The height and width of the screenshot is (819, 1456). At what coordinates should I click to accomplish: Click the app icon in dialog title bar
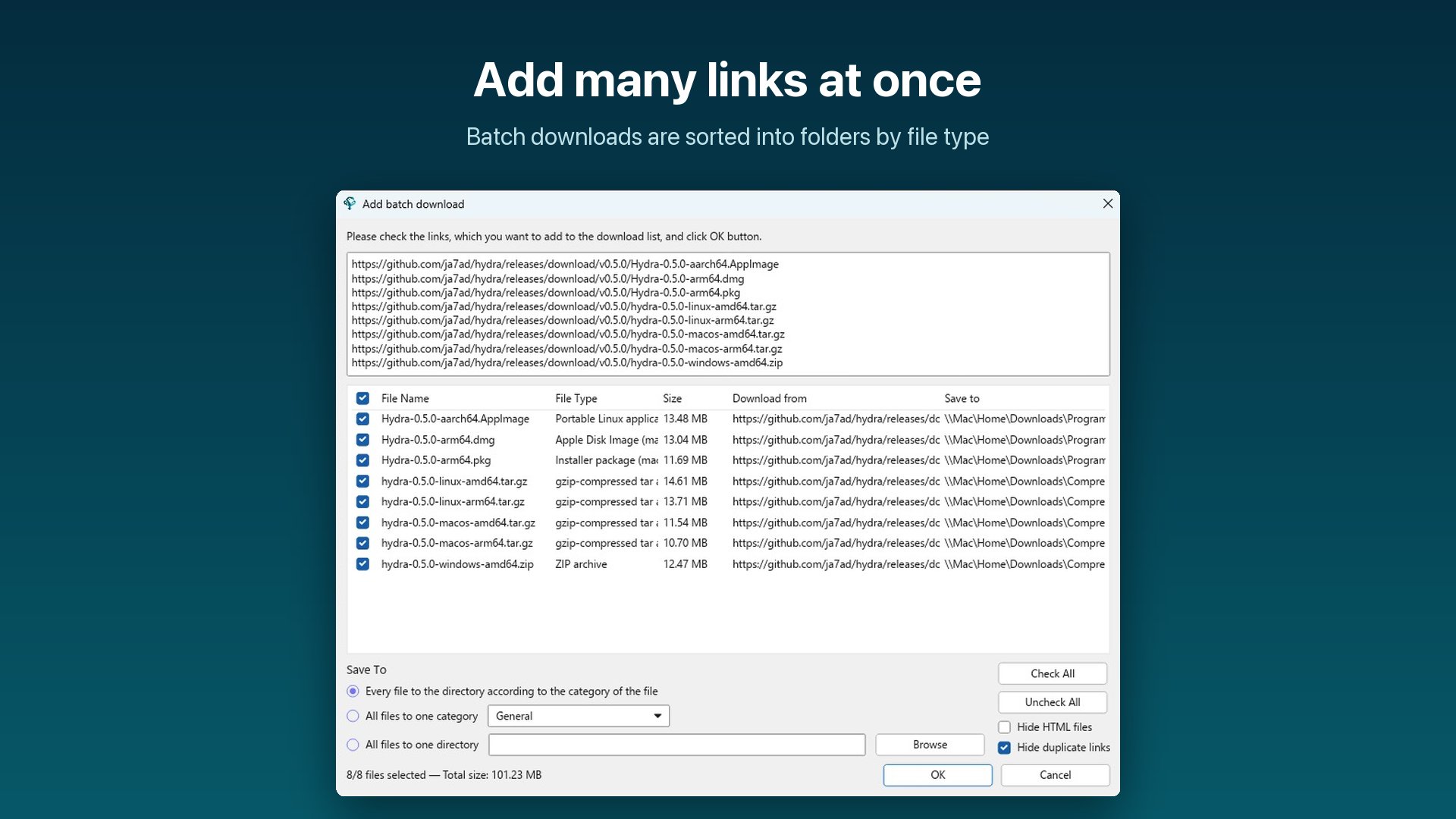pos(350,203)
